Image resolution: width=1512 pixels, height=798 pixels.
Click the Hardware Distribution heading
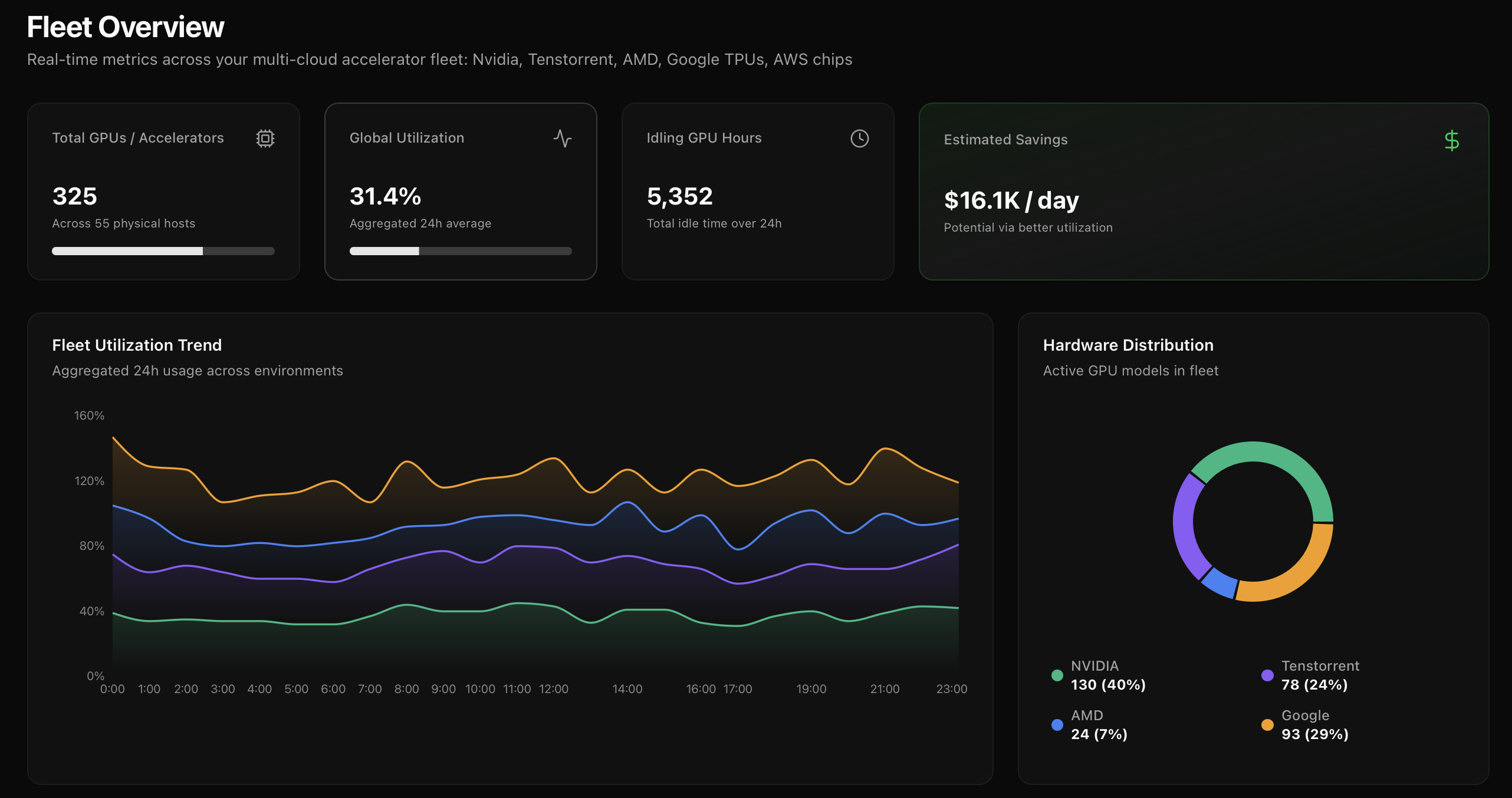(x=1128, y=345)
